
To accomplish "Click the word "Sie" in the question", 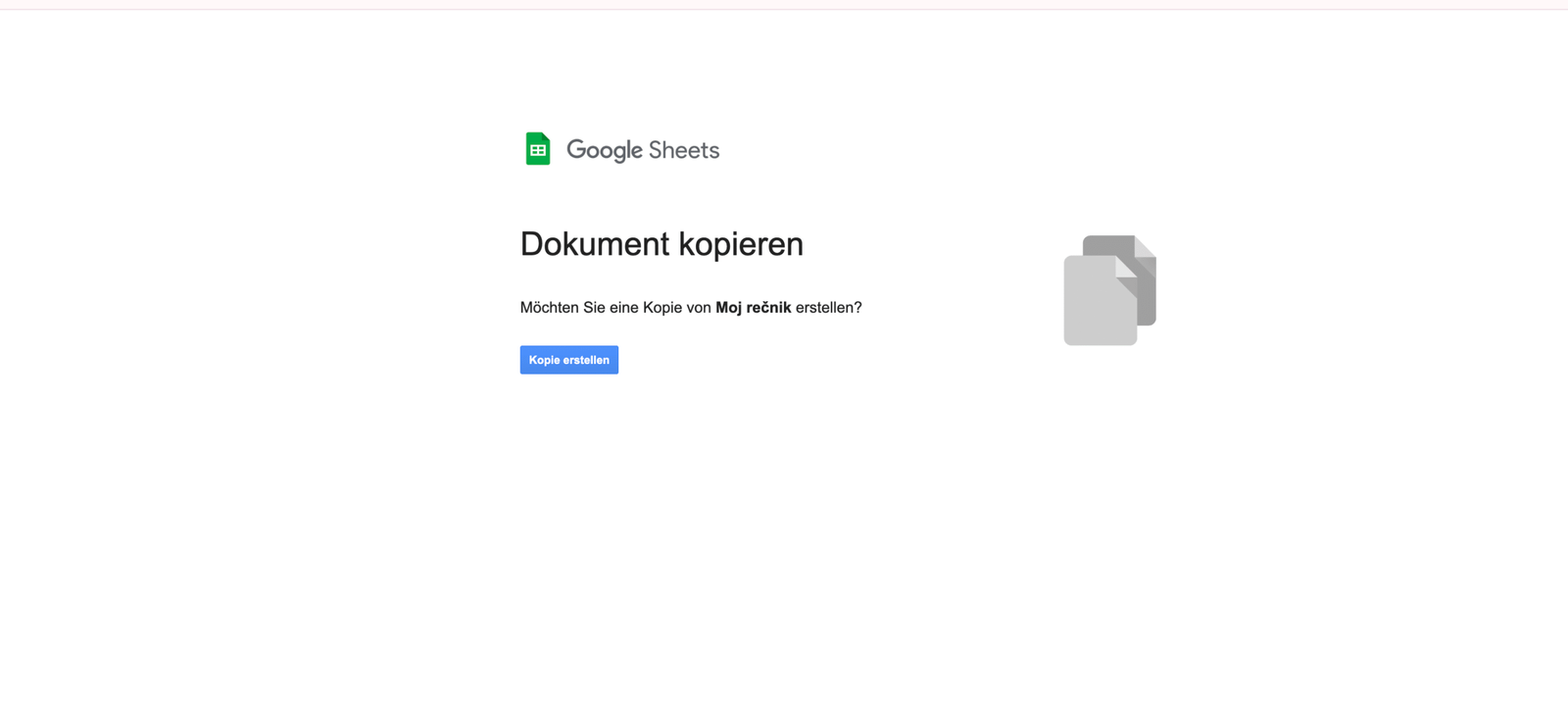I will (x=594, y=308).
